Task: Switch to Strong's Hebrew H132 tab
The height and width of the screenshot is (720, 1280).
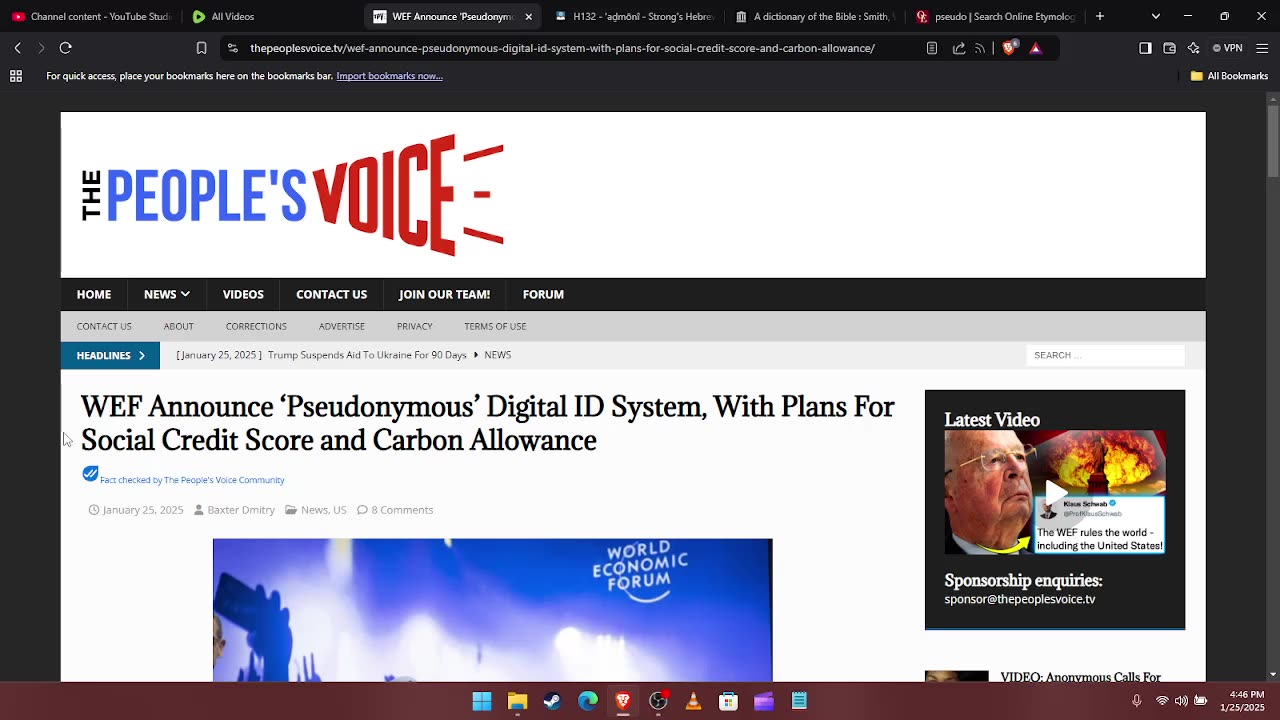Action: coord(634,16)
